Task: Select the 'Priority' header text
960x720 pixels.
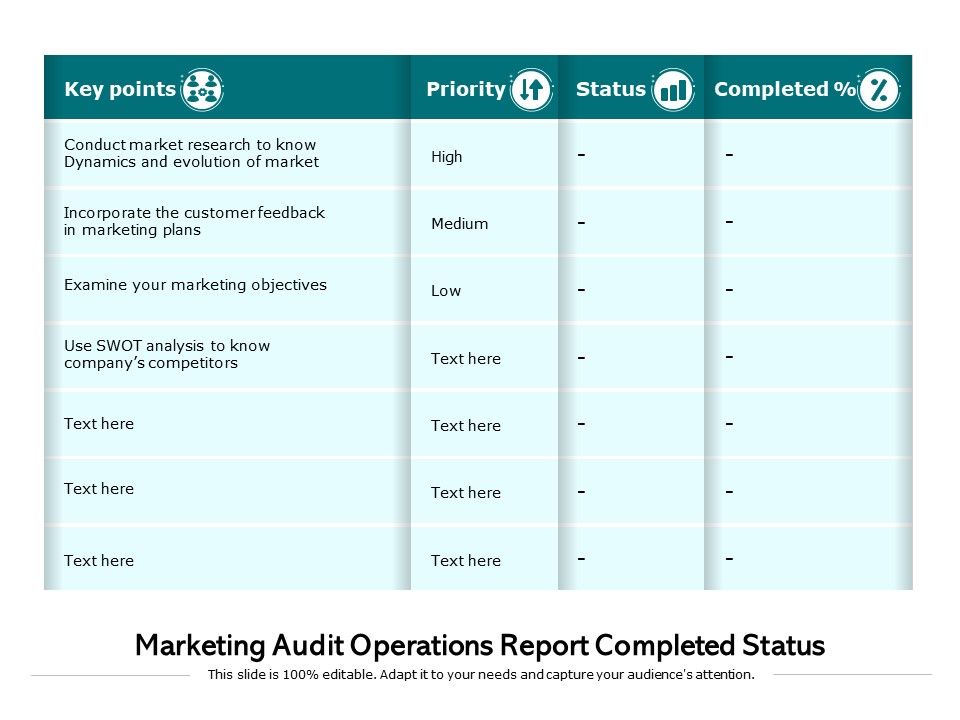Action: point(466,89)
